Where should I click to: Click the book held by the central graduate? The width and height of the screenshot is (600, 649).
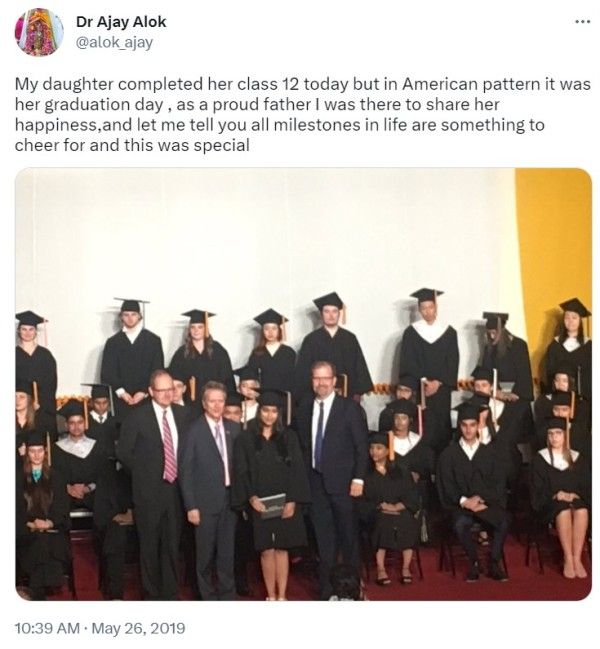tap(272, 506)
